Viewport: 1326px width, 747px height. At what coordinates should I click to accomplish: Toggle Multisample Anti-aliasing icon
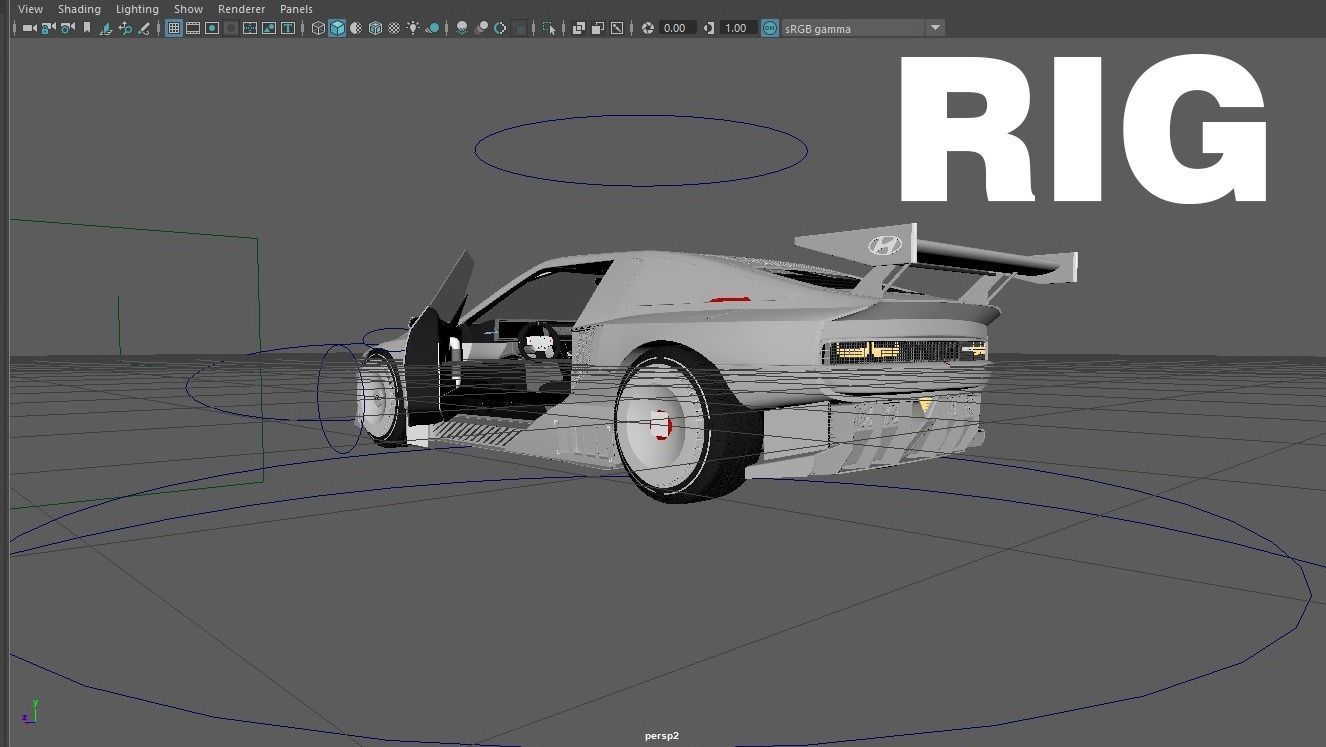coord(500,28)
